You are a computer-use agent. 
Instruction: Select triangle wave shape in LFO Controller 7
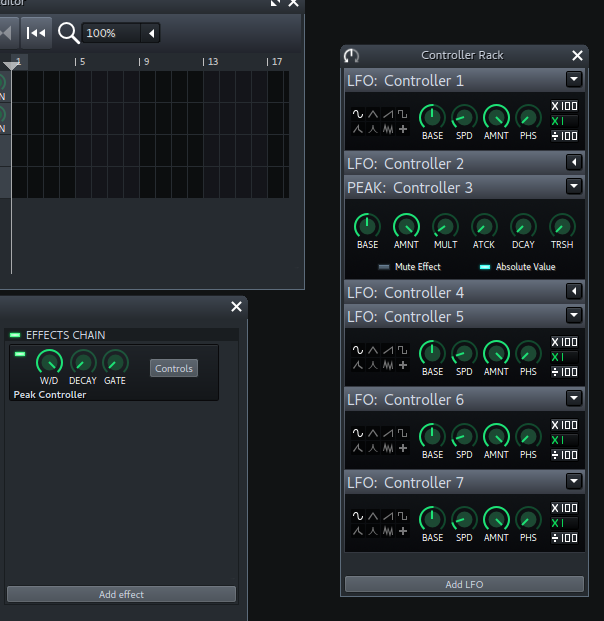(x=373, y=516)
